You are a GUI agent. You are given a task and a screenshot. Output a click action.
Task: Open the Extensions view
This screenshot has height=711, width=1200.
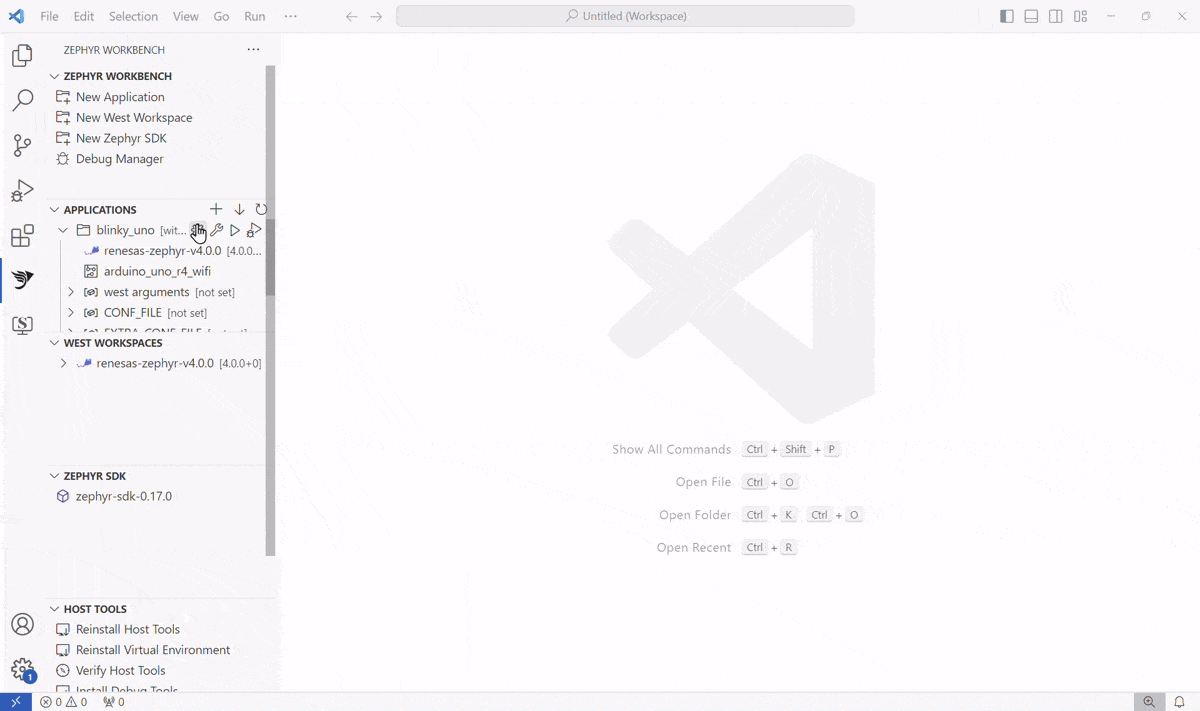click(22, 236)
